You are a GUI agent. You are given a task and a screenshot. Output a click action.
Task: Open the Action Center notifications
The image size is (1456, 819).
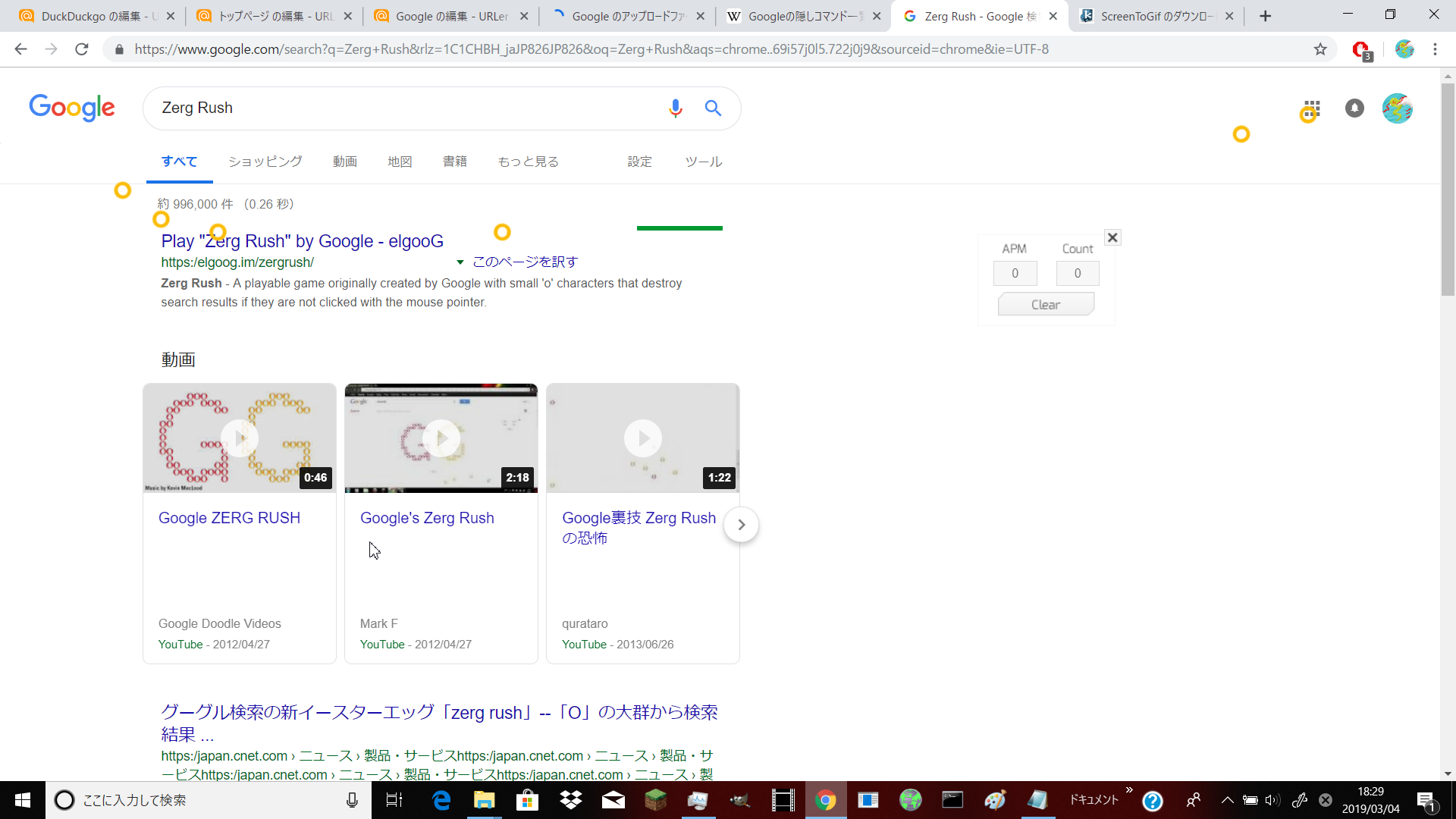[1426, 802]
